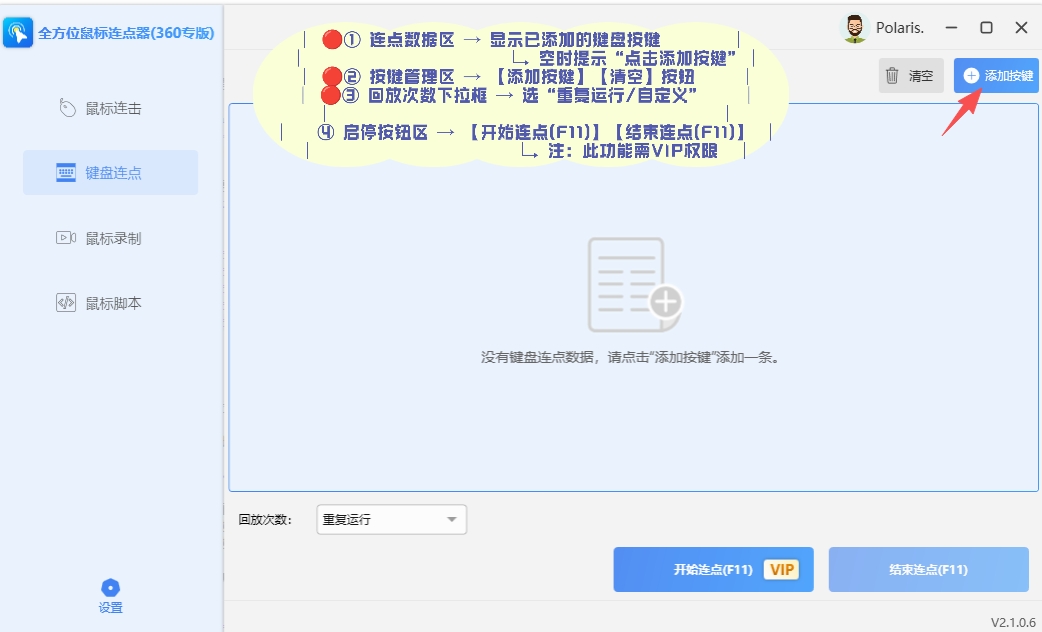Viewport: 1042px width, 632px height.
Task: Select the code icon next to 鼠标脚本
Action: click(66, 302)
